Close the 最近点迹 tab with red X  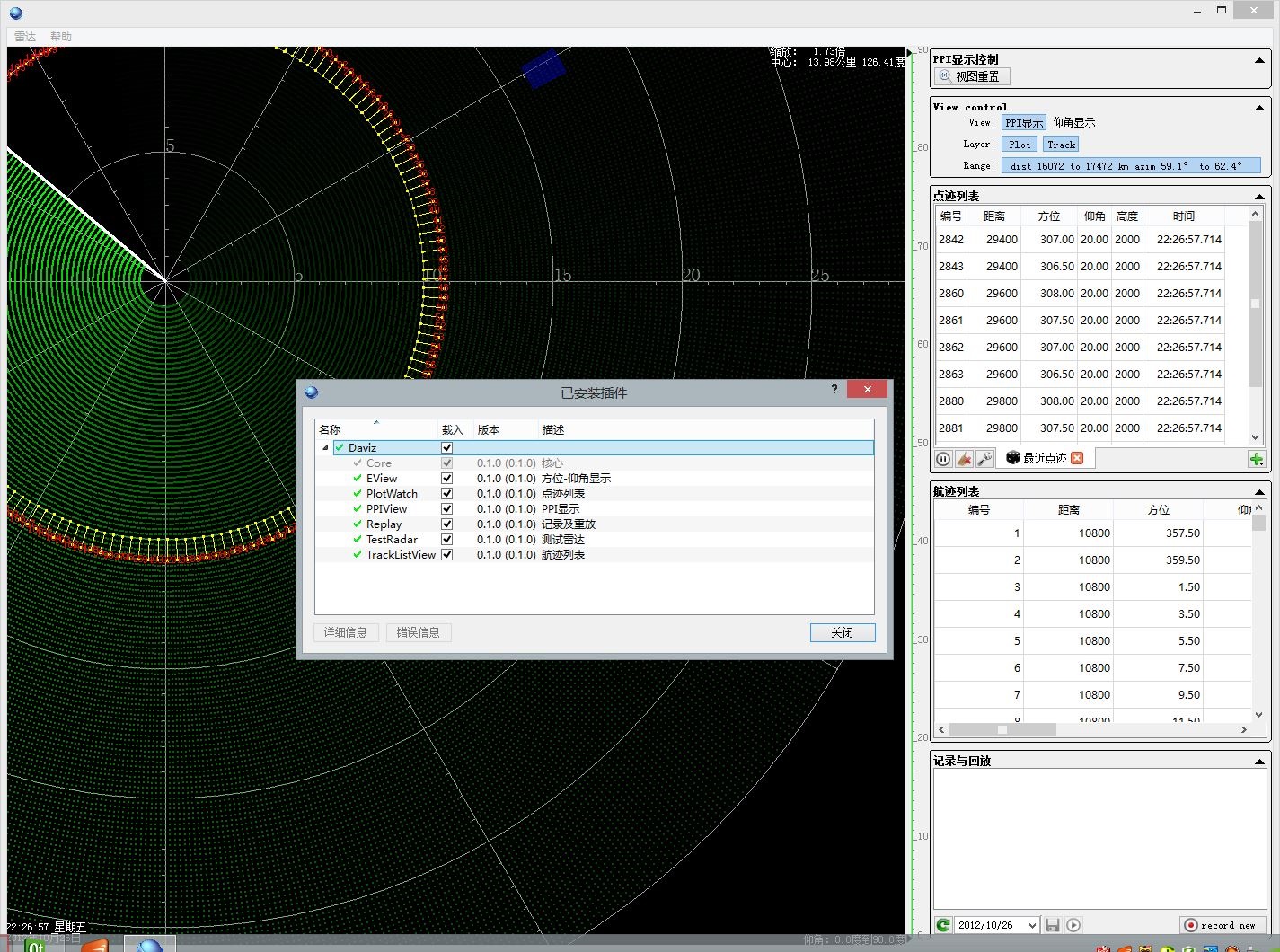click(x=1077, y=458)
